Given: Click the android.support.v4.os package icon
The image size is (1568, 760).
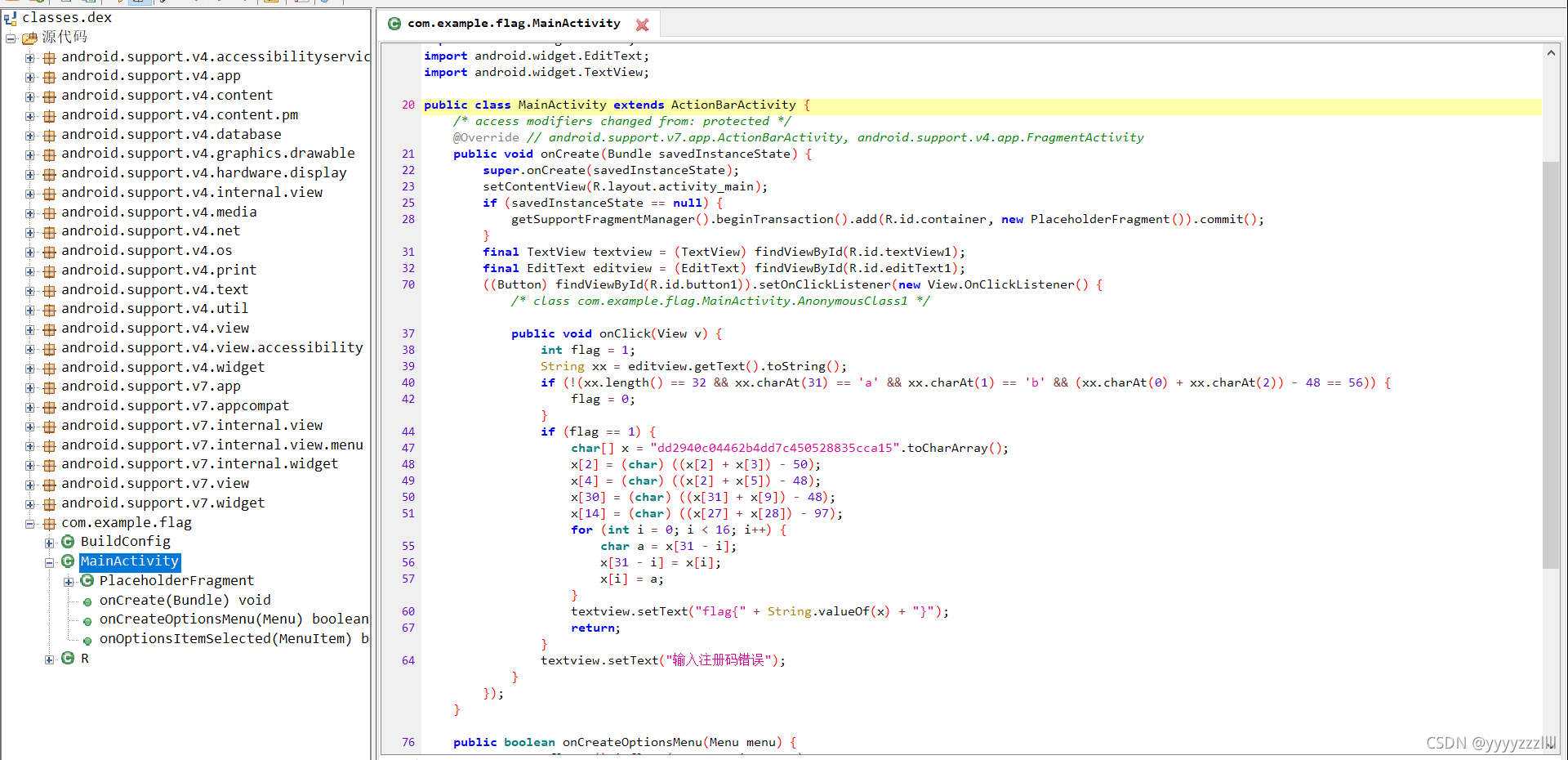Looking at the screenshot, I should click(50, 252).
